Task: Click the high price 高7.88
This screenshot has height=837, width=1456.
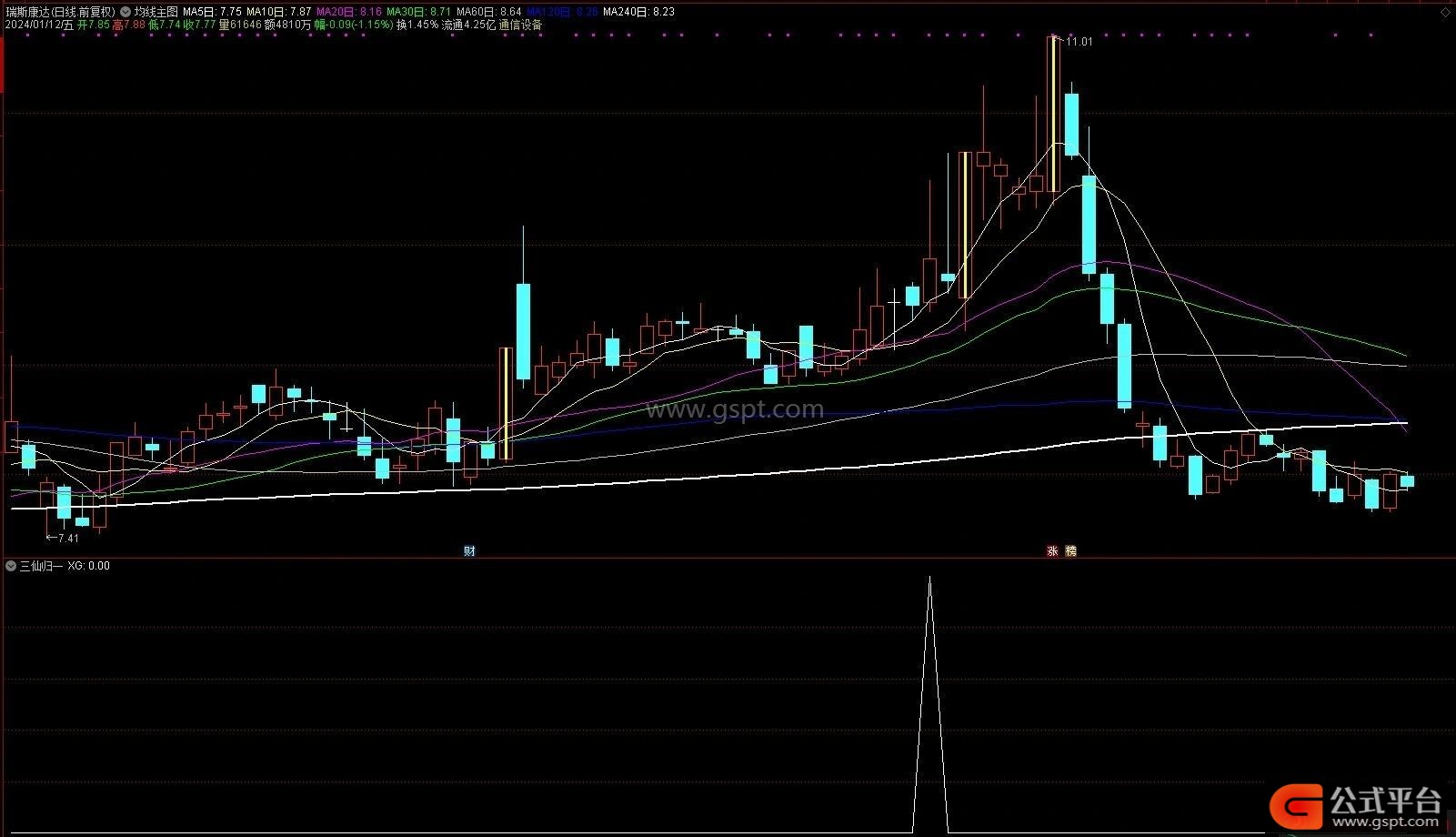Action: click(128, 25)
